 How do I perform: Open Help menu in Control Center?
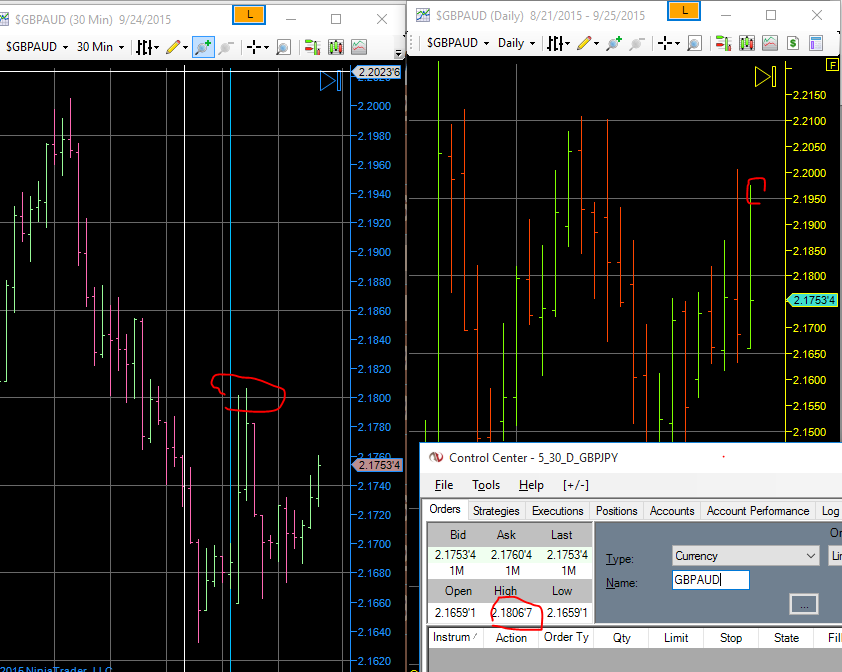pyautogui.click(x=531, y=485)
